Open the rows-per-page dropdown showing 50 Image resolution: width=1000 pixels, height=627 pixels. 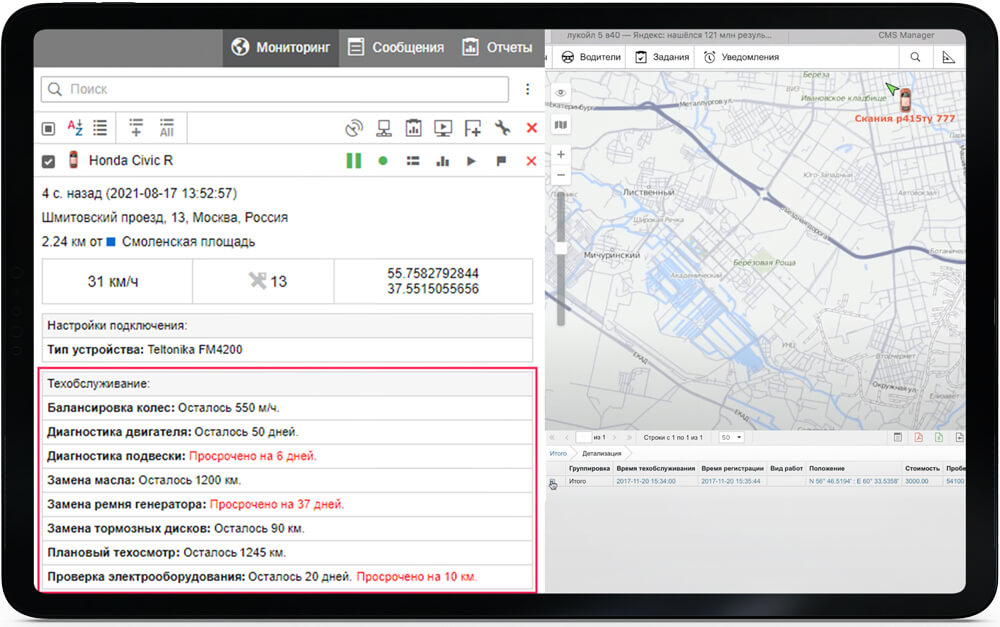[x=732, y=437]
